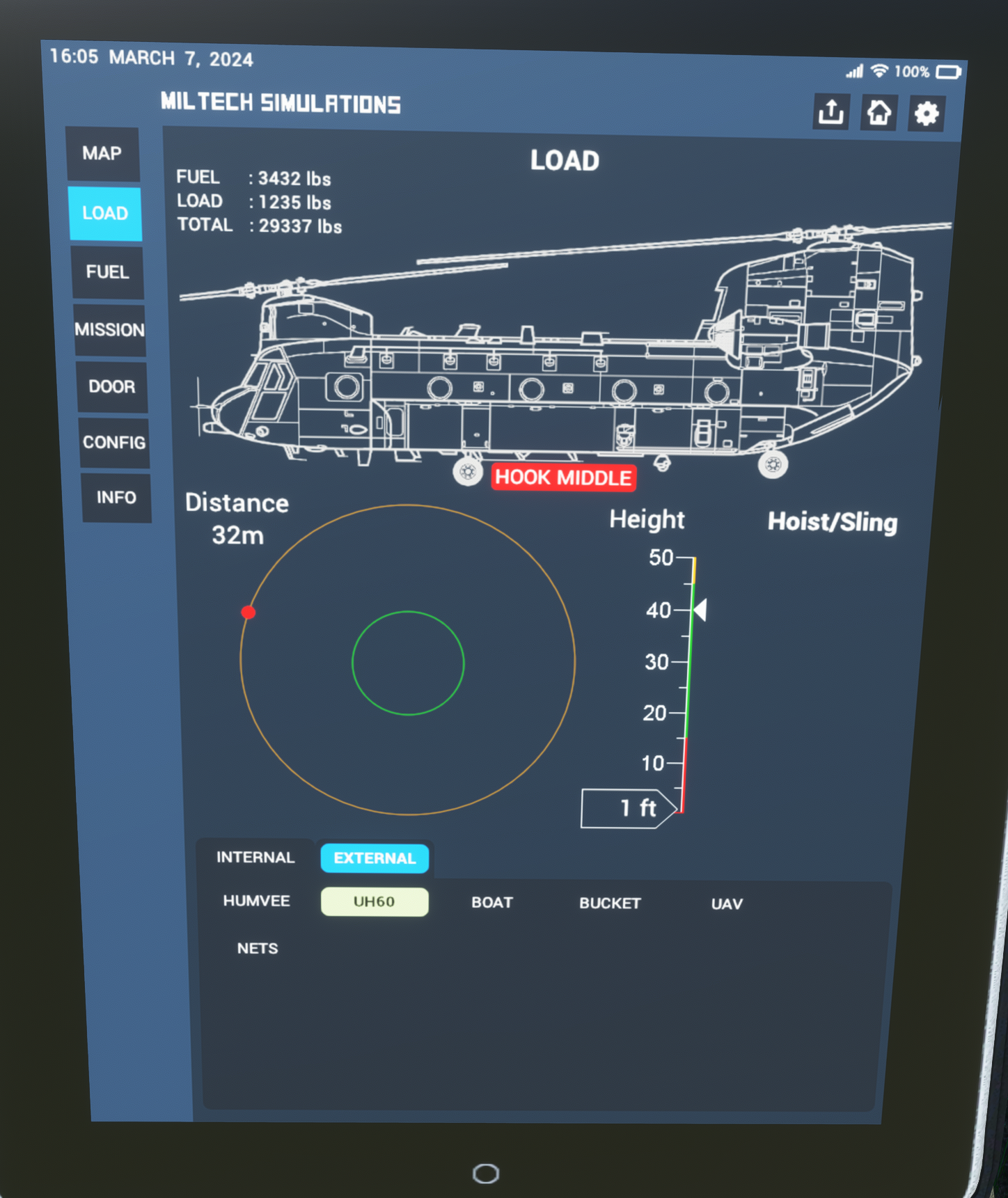Choose the BUCKET load option
1008x1198 pixels.
[x=610, y=904]
